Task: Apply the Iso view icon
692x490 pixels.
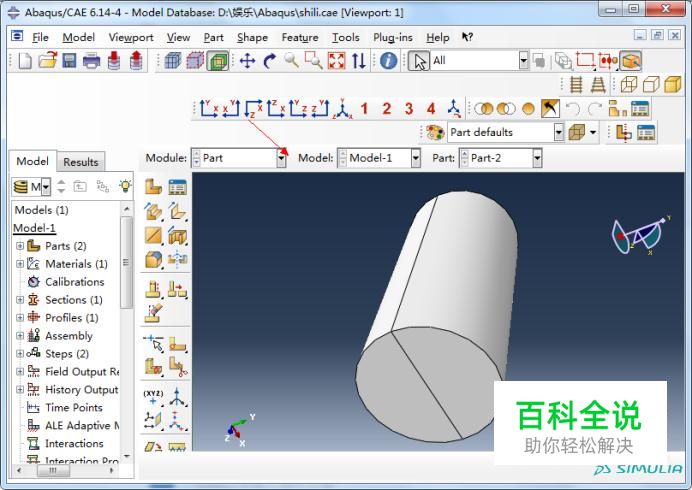Action: [x=343, y=109]
